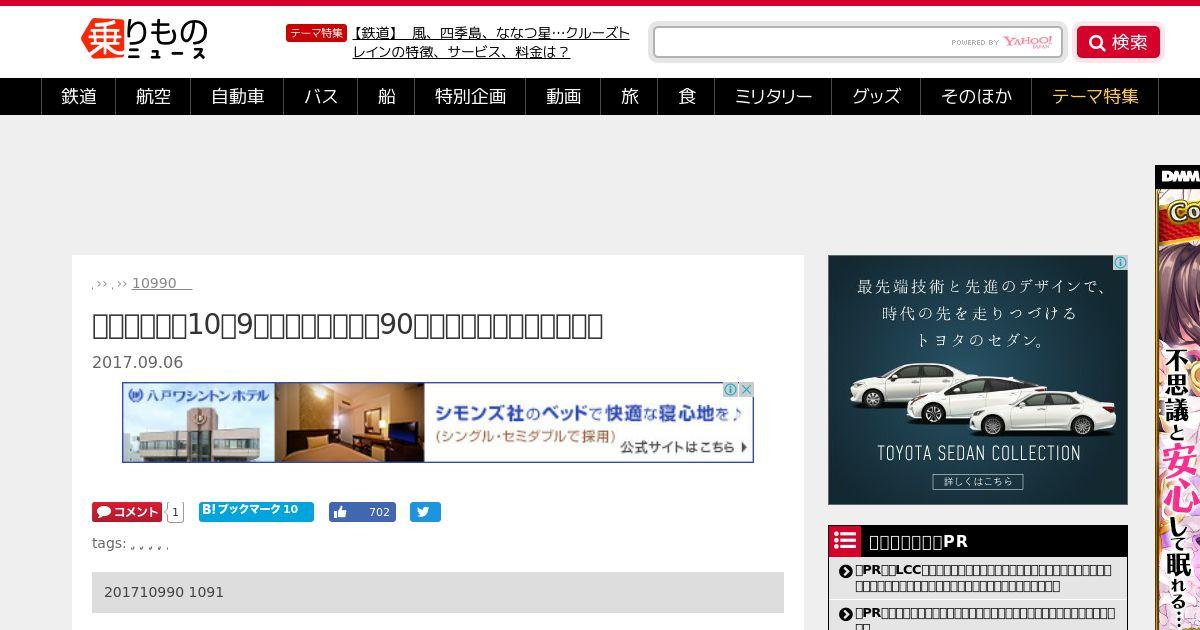Viewport: 1200px width, 630px height.
Task: Open the グッズ menu item
Action: click(876, 97)
